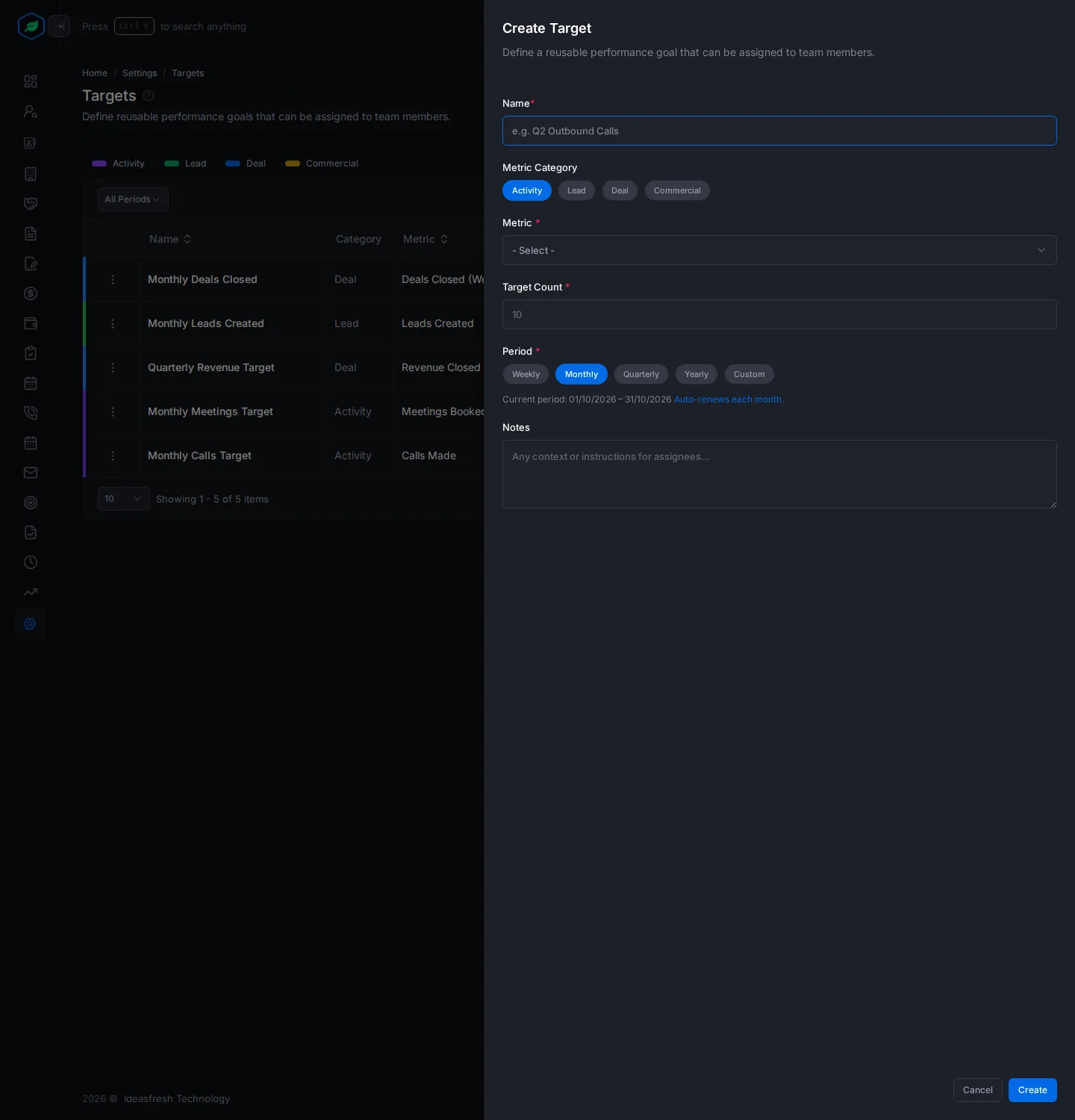The width and height of the screenshot is (1075, 1120).
Task: Choose the Custom period option
Action: [749, 374]
